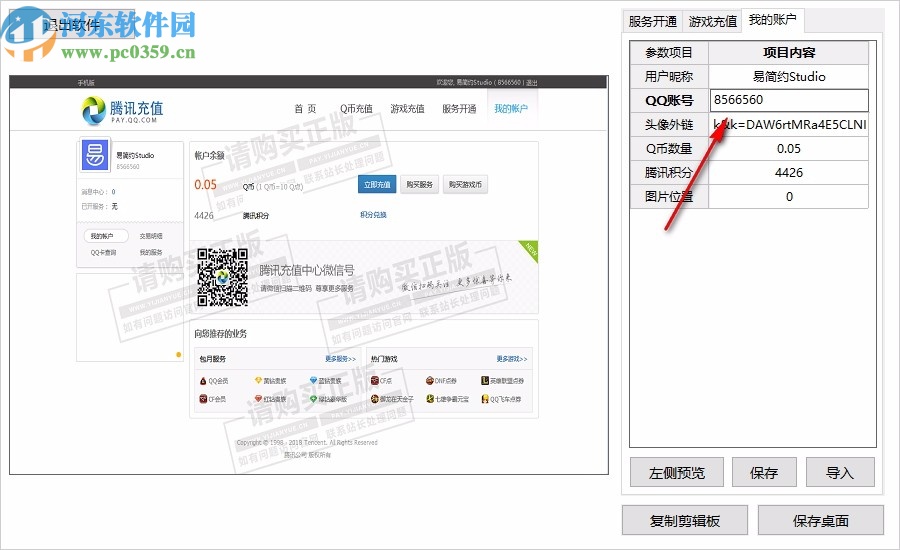
Task: Open the 更多游戏>> link
Action: point(512,359)
